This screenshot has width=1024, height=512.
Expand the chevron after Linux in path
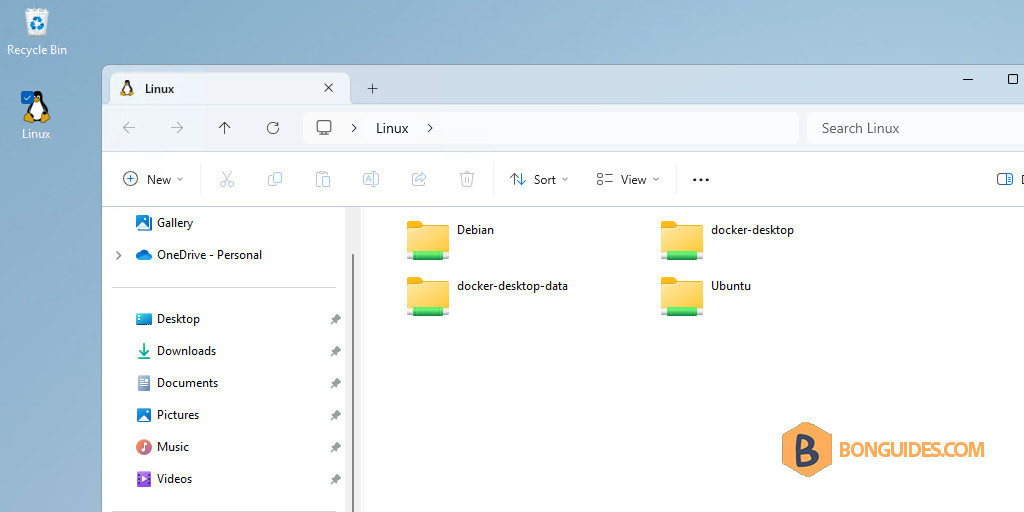pos(430,128)
